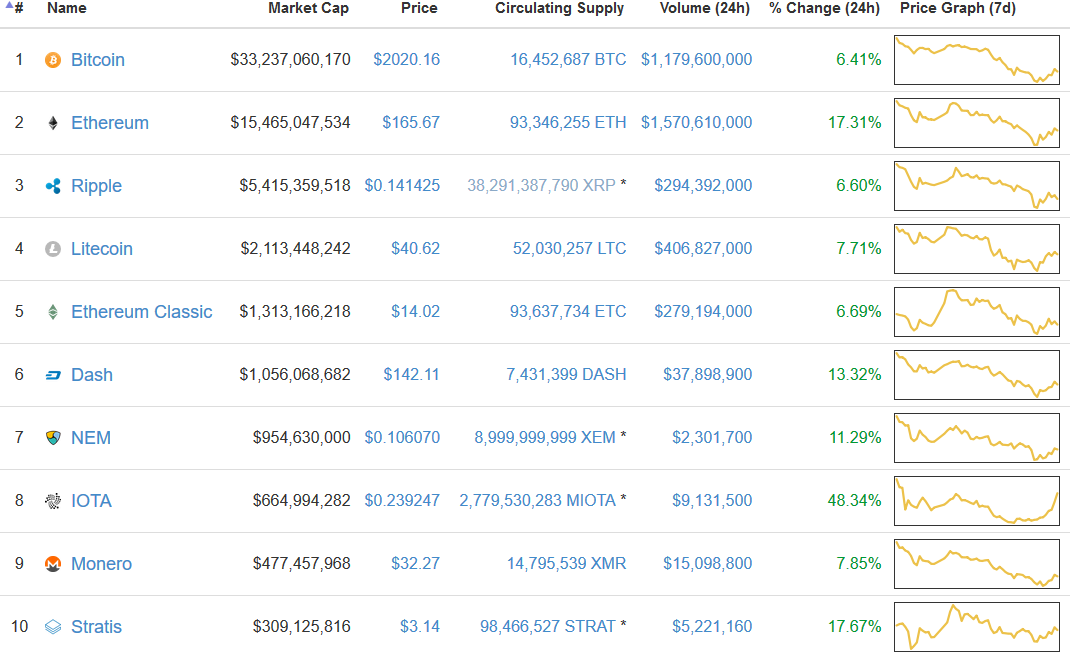Click the IOTA logo icon
The width and height of the screenshot is (1072, 656).
click(53, 501)
